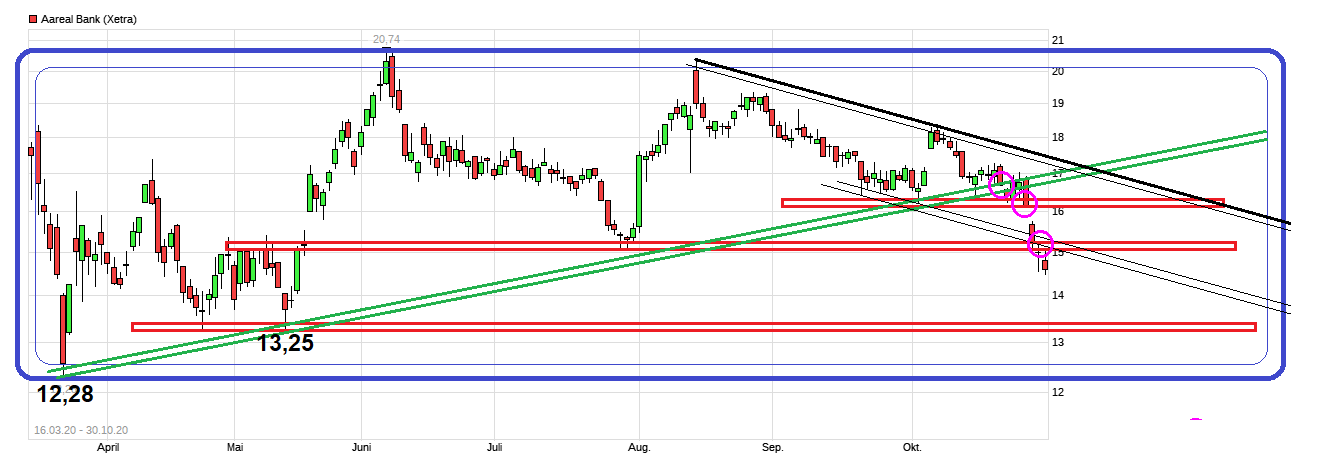The width and height of the screenshot is (1329, 473).
Task: Click the "Okt." month label on the time axis
Action: tap(913, 448)
